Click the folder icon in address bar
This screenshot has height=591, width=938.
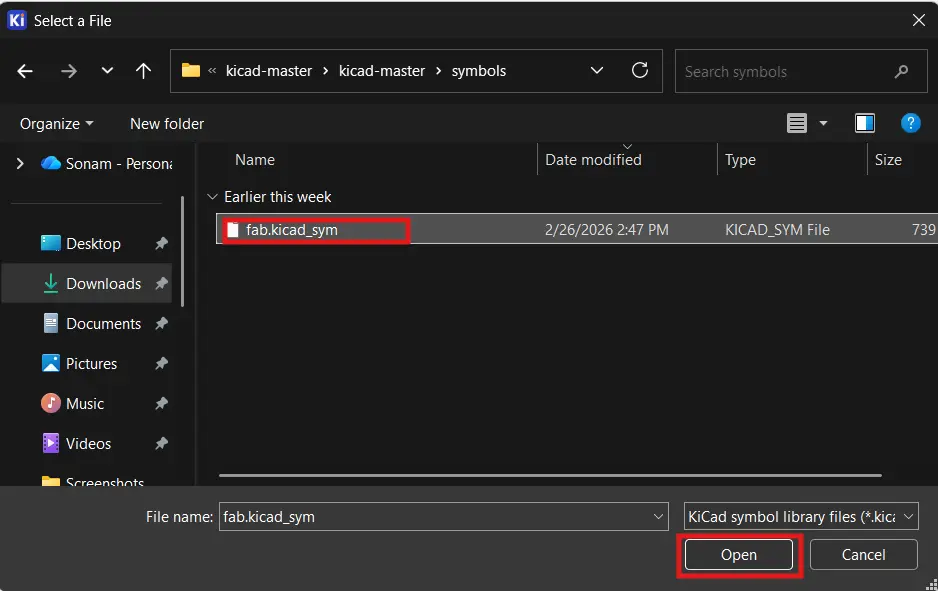click(x=191, y=71)
